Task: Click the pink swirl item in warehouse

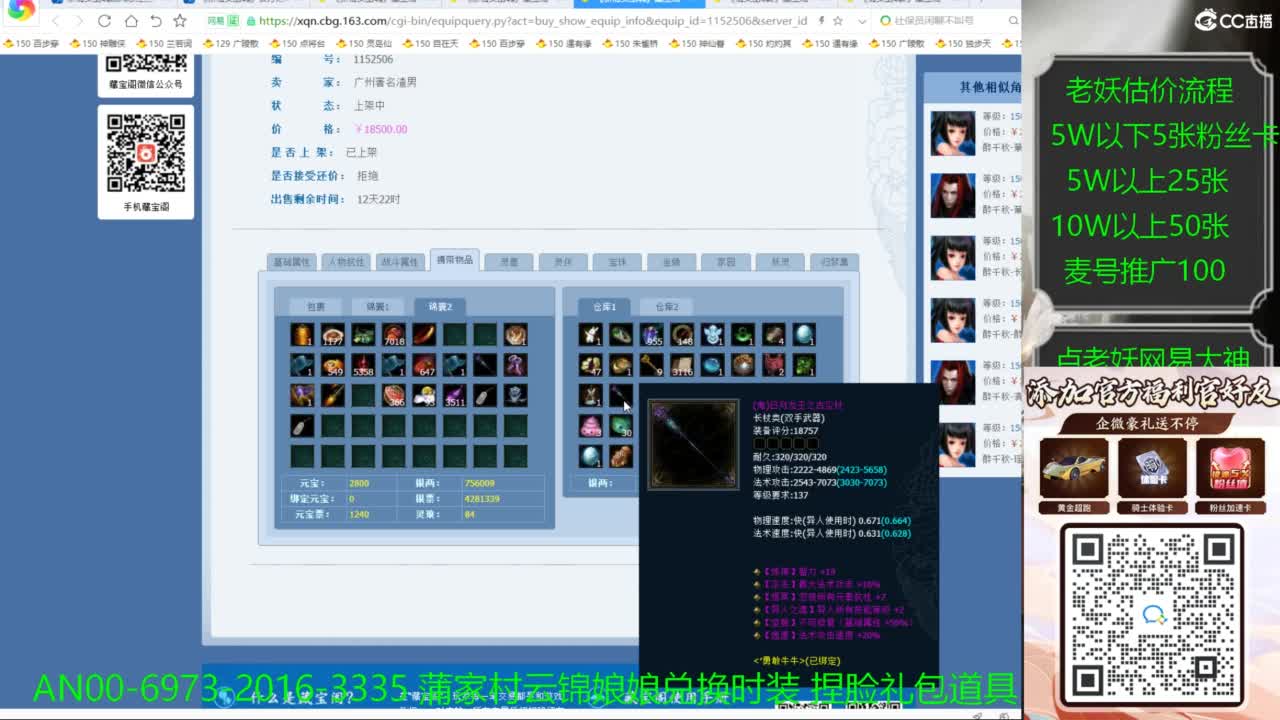Action: point(590,426)
